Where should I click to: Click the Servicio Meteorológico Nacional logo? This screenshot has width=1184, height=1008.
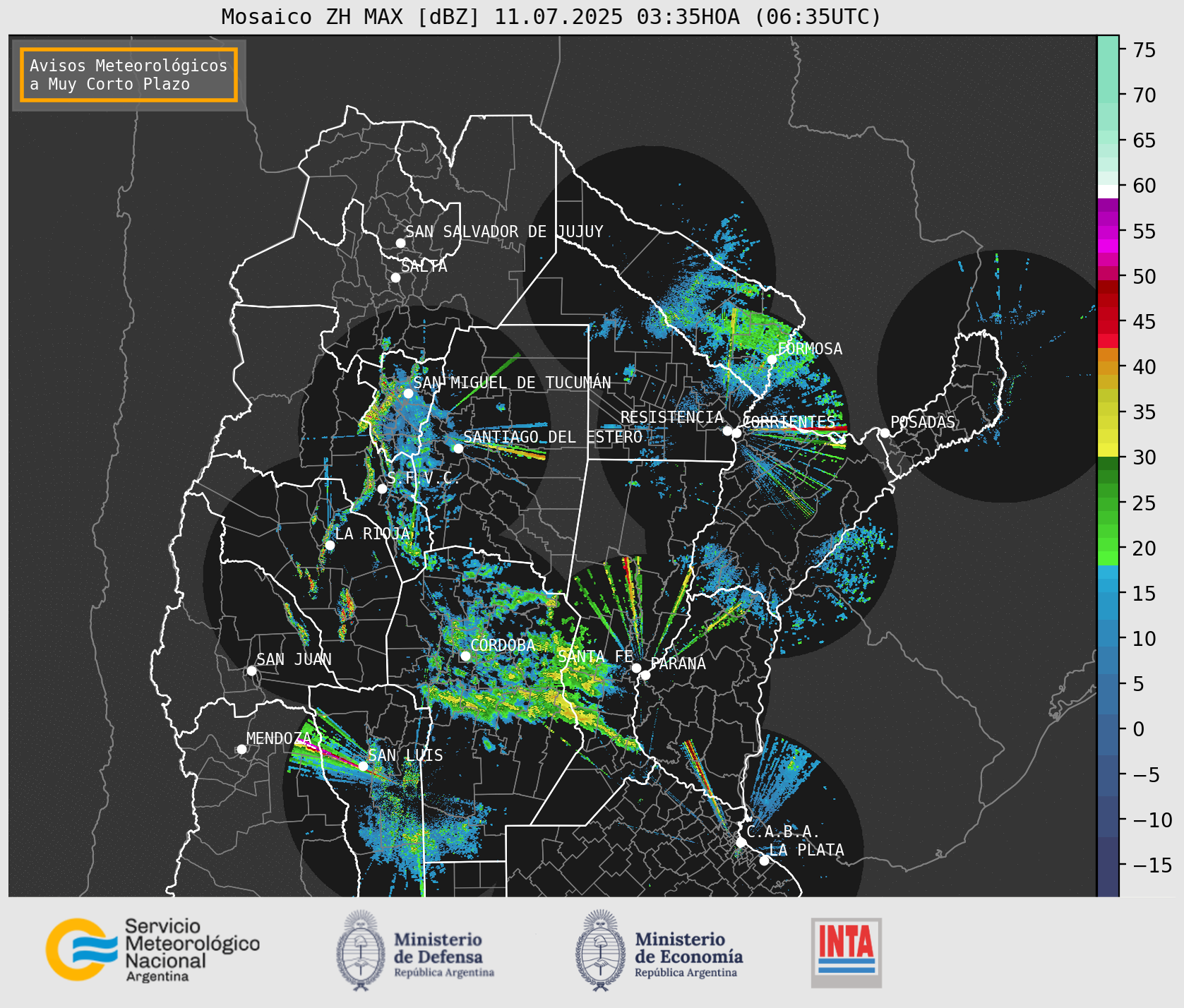click(153, 949)
